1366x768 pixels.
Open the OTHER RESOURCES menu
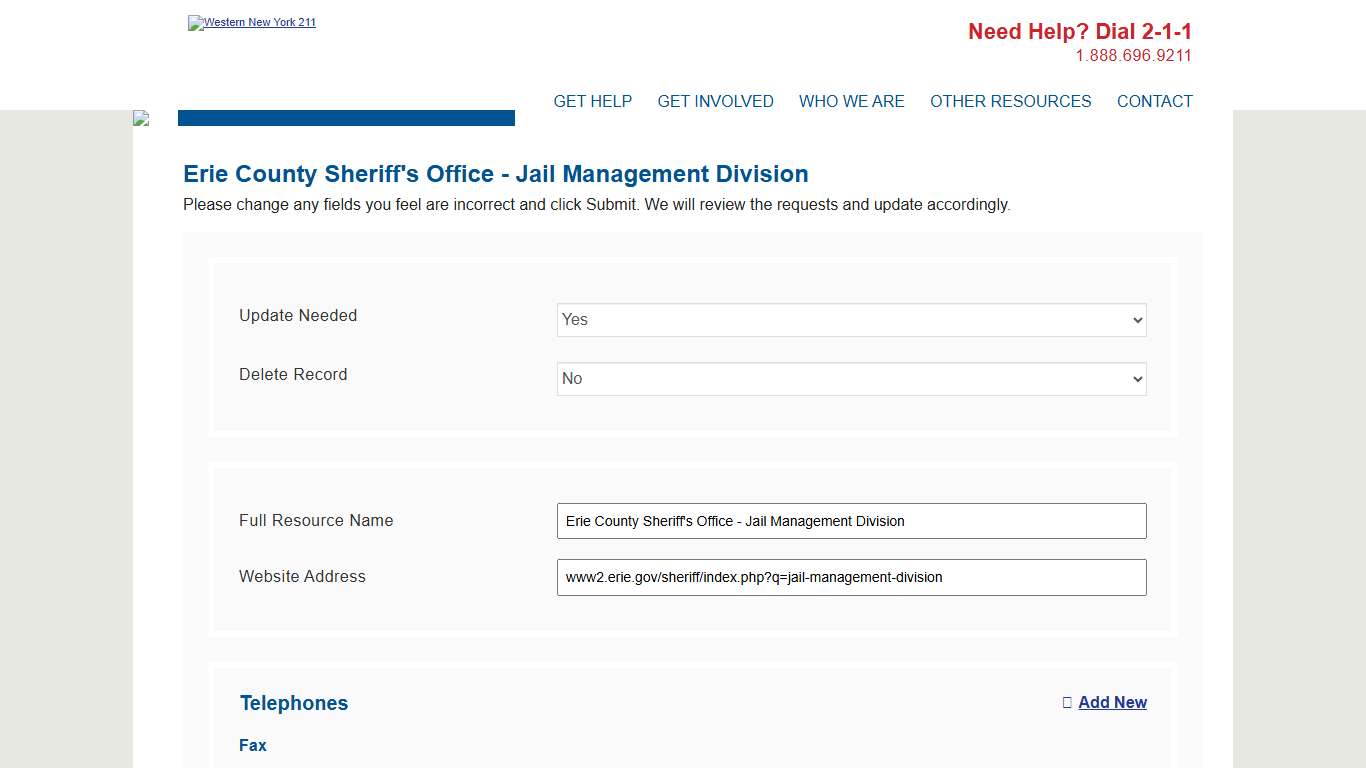pyautogui.click(x=1010, y=101)
